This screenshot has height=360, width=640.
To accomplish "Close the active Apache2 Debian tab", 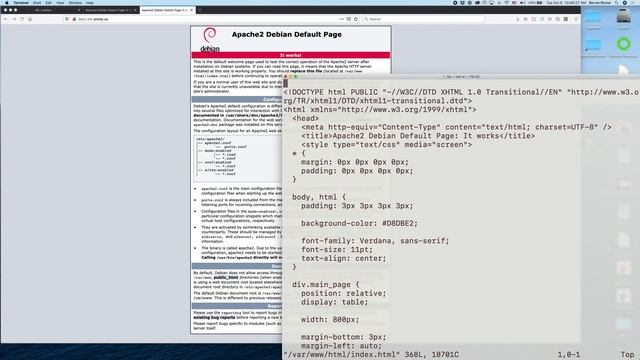I will 191,10.
